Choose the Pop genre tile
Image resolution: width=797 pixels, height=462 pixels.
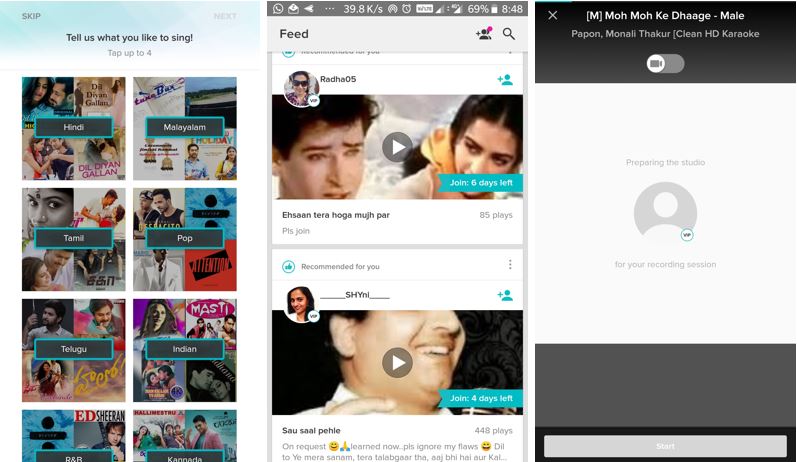(x=185, y=238)
